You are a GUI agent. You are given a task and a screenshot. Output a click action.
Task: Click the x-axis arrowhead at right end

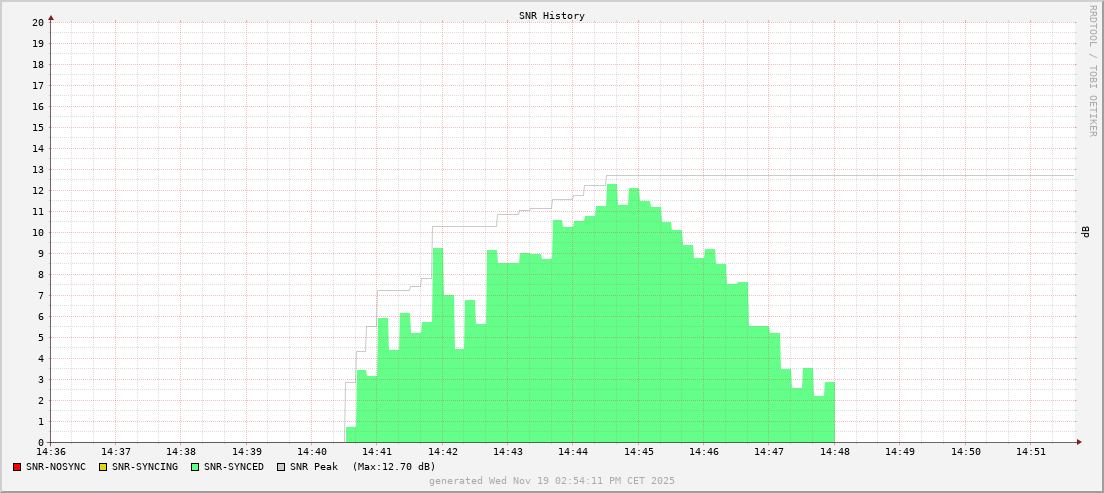point(1078,442)
